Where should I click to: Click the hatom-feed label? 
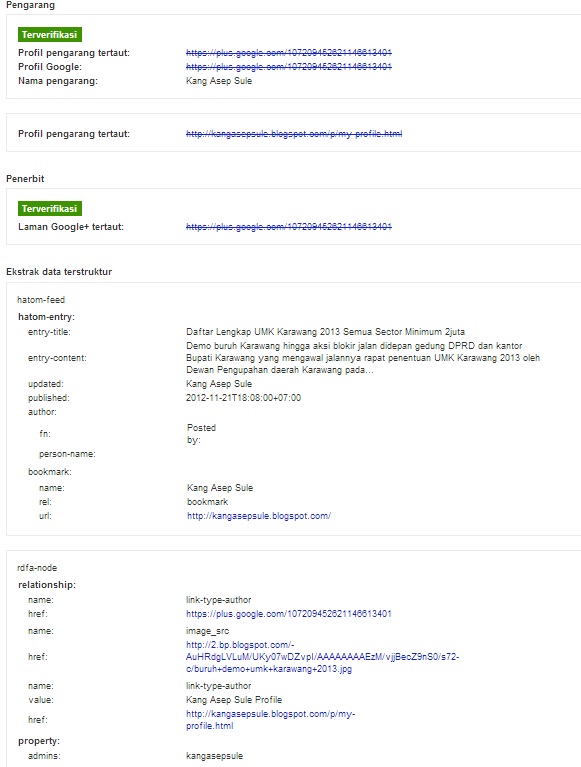[41, 300]
